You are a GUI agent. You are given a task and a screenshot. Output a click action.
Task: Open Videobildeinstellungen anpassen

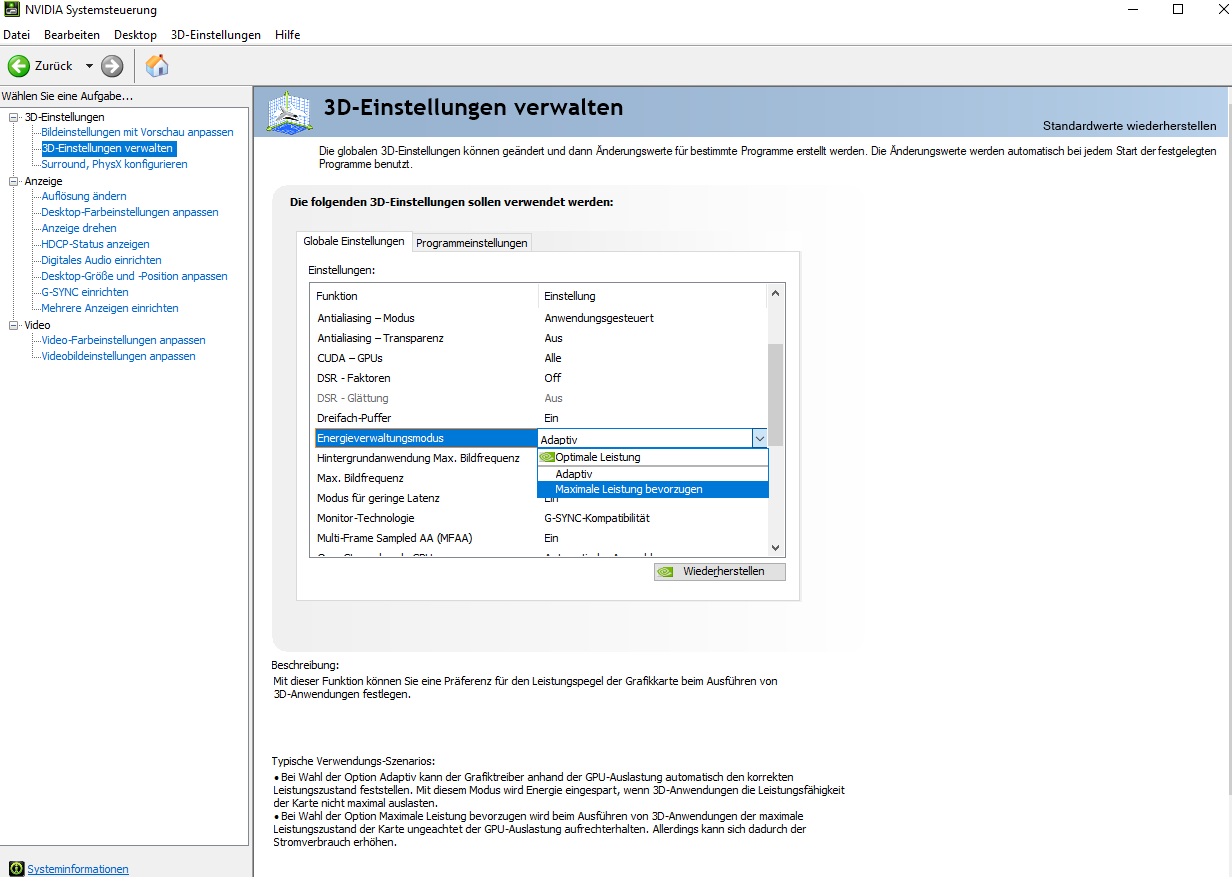tap(118, 356)
